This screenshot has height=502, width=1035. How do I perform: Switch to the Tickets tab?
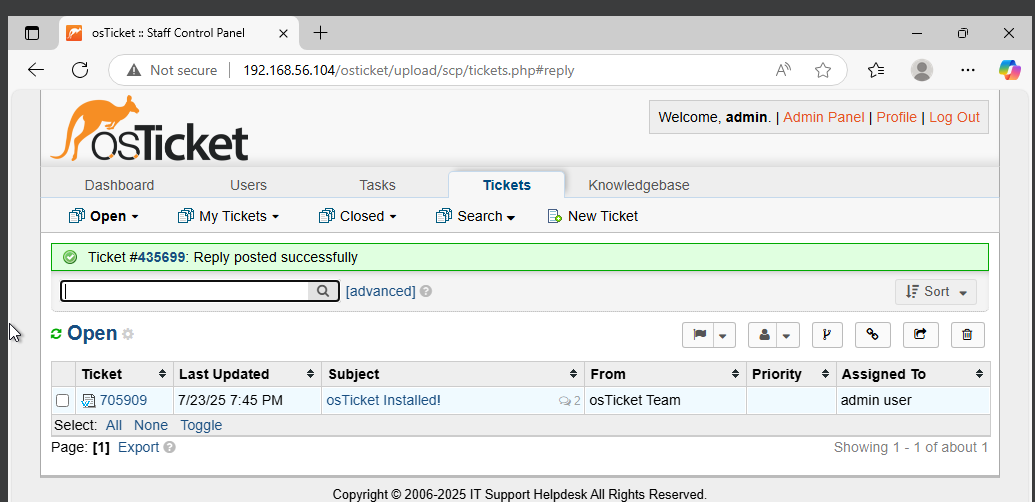click(506, 185)
